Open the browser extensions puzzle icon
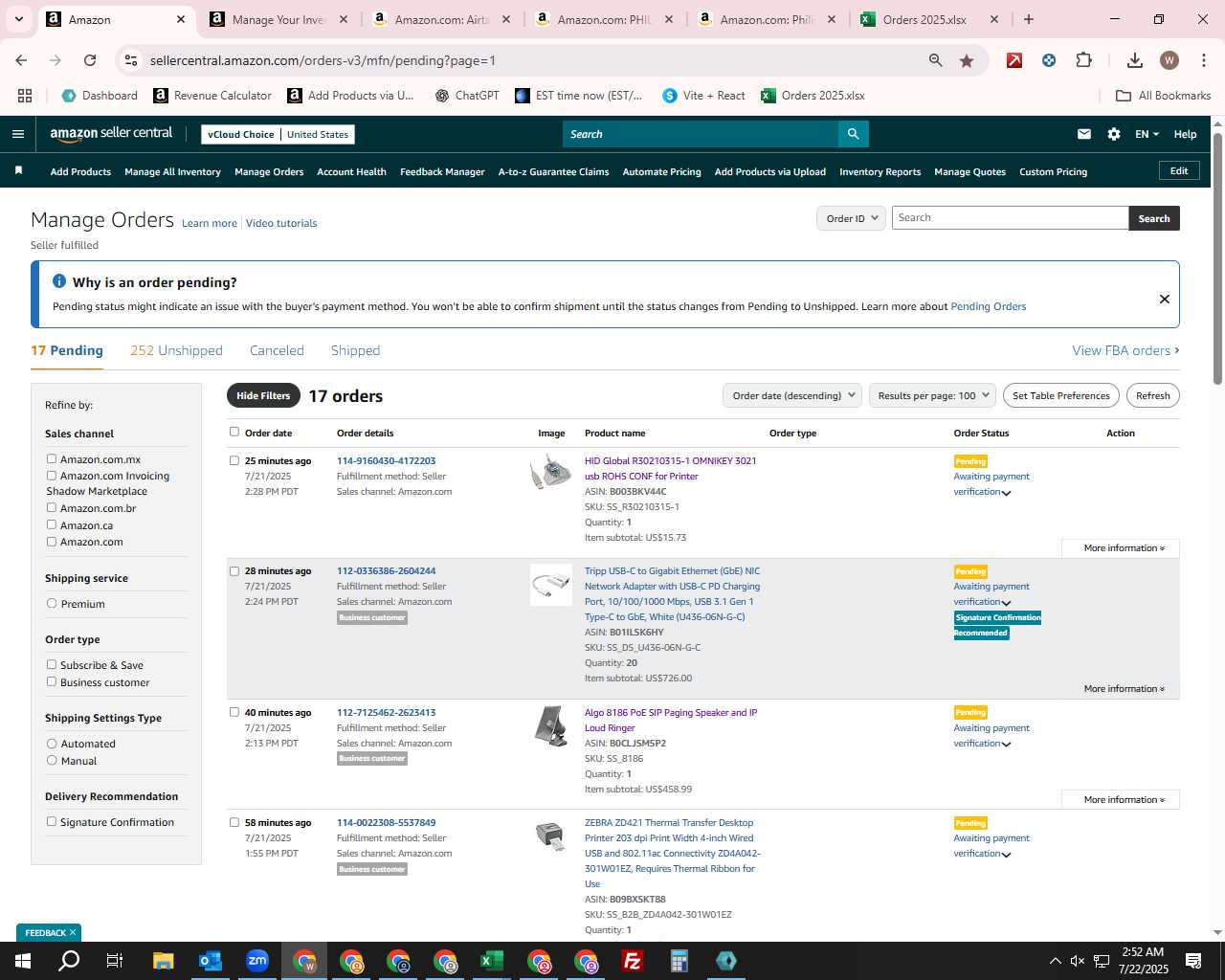Viewport: 1225px width, 980px height. 1083,60
